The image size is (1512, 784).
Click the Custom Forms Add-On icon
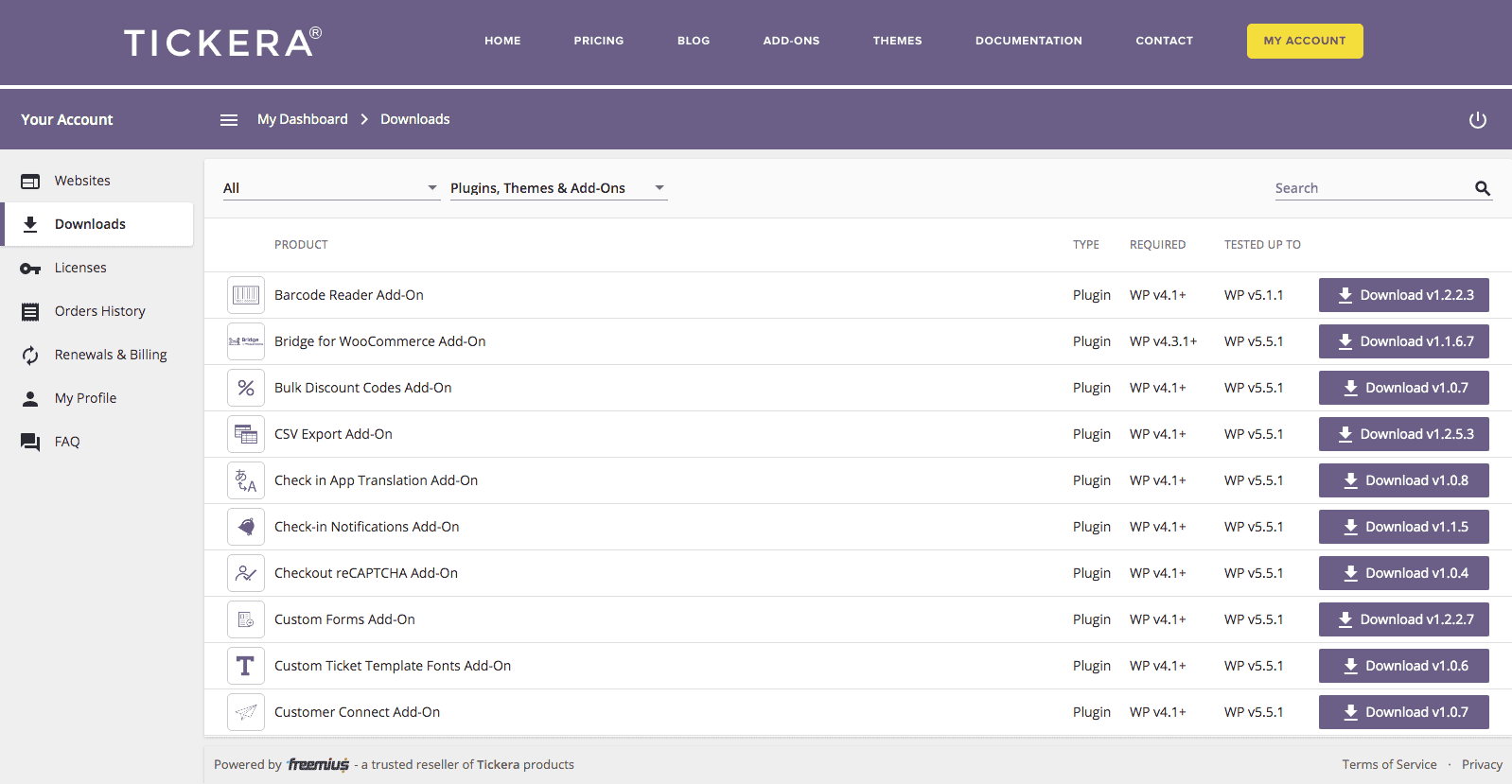246,619
